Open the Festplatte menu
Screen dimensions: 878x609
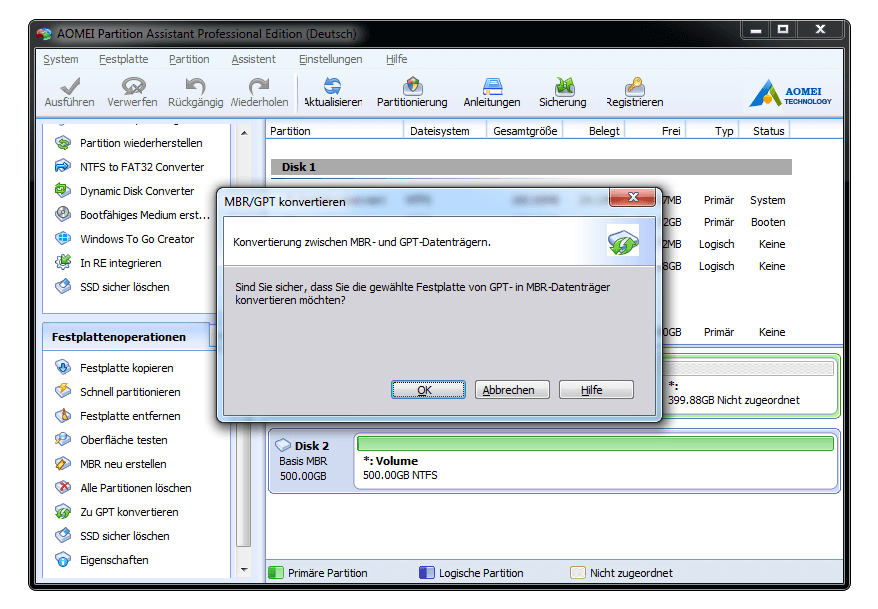point(124,59)
